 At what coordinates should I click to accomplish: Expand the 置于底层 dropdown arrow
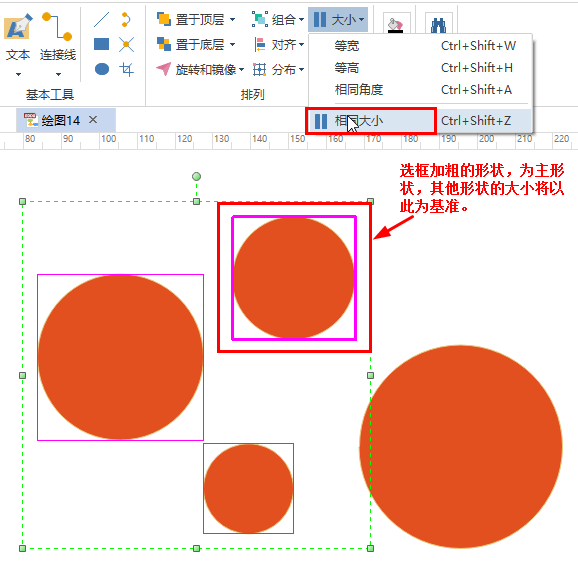[232, 45]
